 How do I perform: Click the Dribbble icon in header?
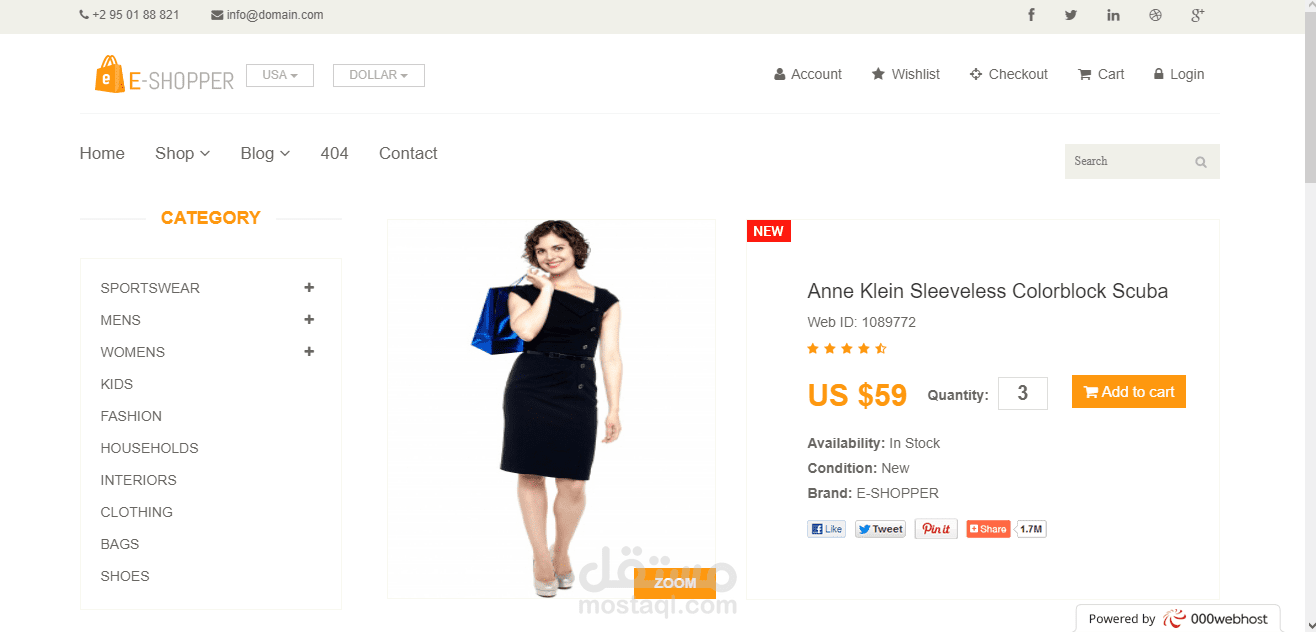pos(1155,15)
